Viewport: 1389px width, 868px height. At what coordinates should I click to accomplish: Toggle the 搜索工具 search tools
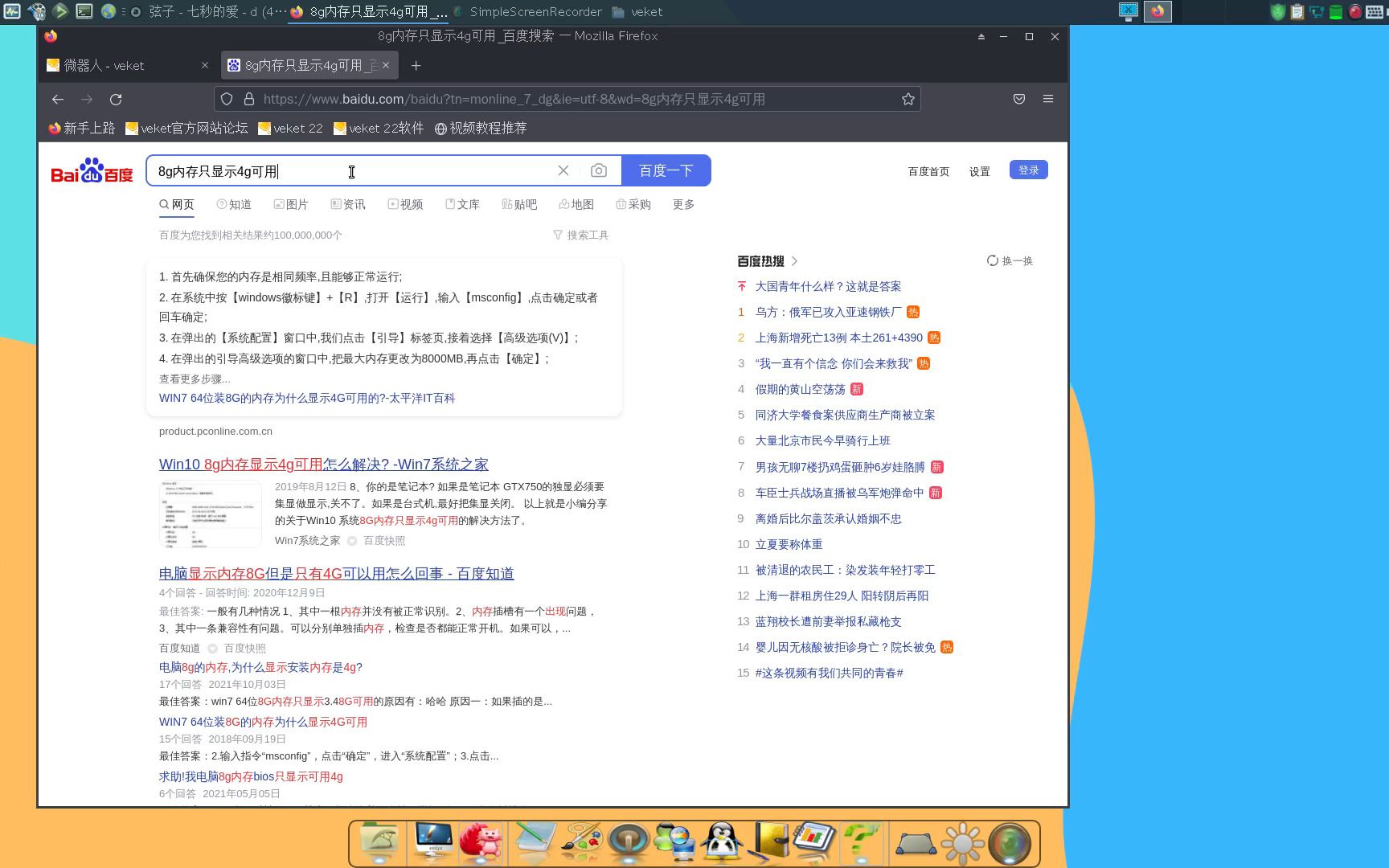[x=581, y=235]
